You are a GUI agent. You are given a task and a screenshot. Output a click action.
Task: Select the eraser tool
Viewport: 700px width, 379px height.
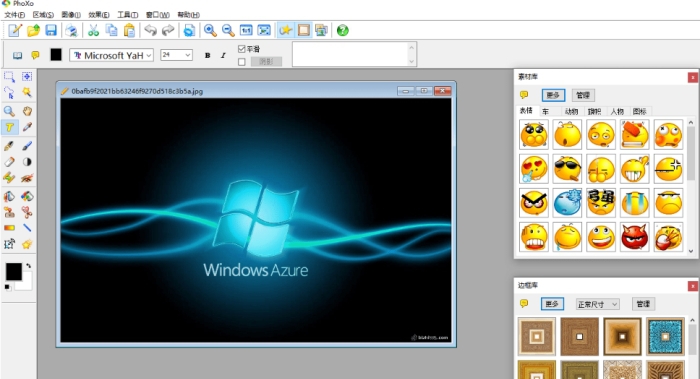point(9,162)
